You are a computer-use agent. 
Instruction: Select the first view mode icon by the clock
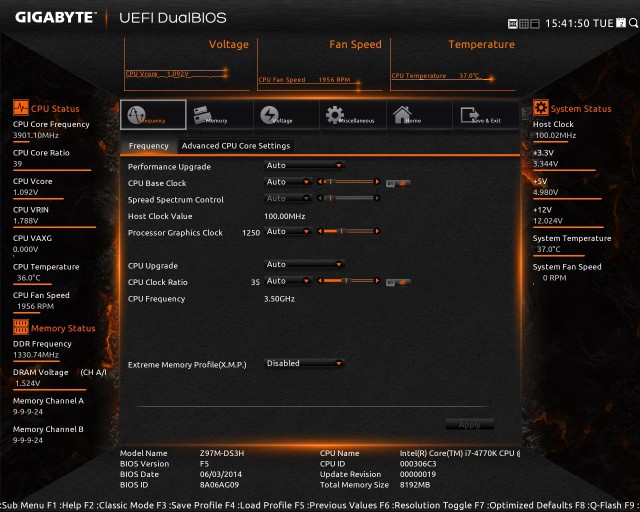point(513,24)
